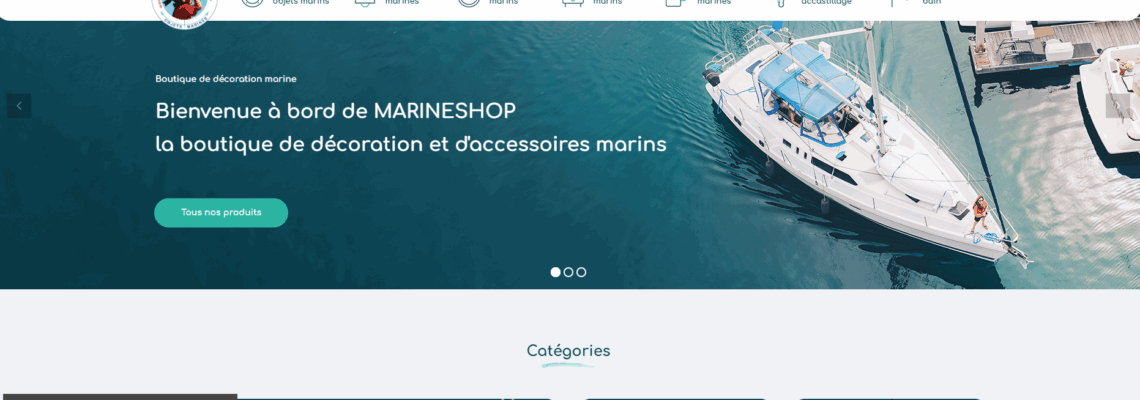Click the Catégories section heading
1140x400 pixels.
tap(569, 351)
